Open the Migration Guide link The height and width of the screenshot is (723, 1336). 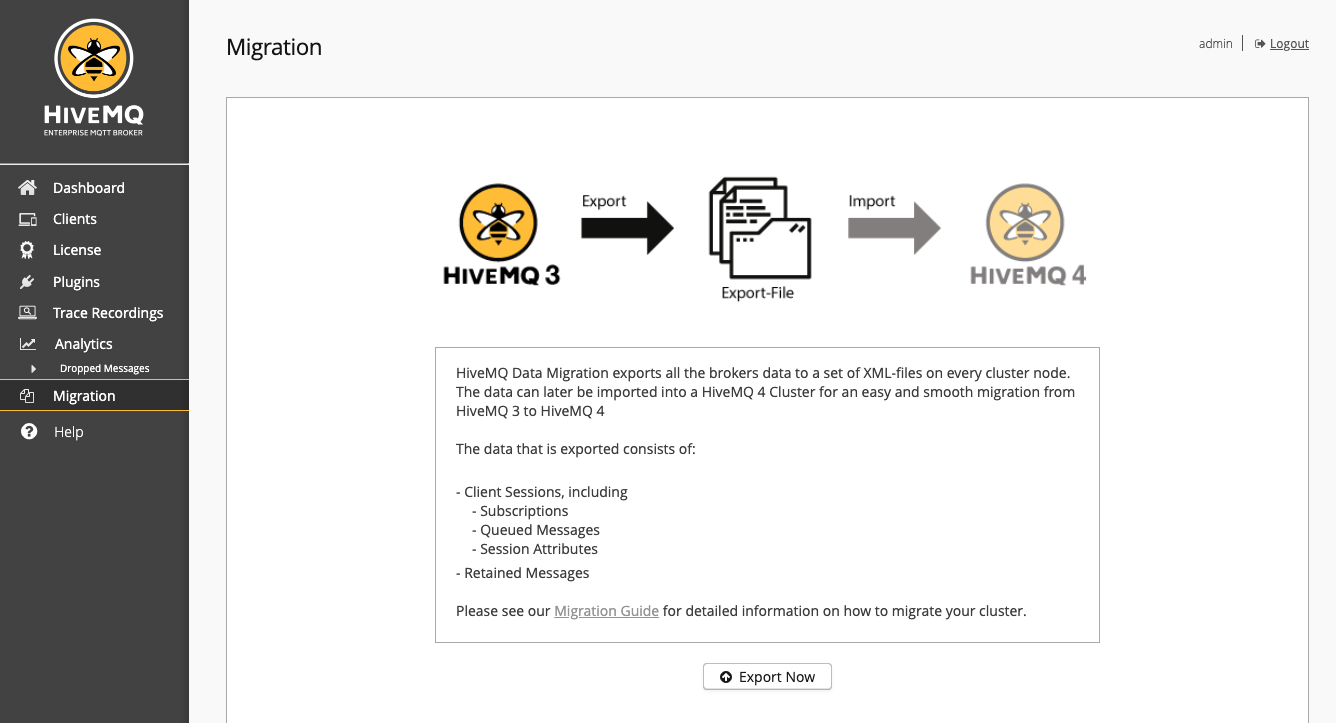coord(606,611)
